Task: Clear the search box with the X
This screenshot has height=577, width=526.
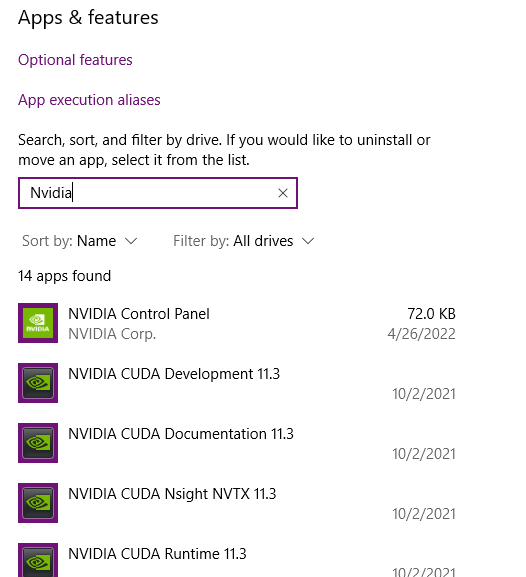Action: tap(283, 193)
